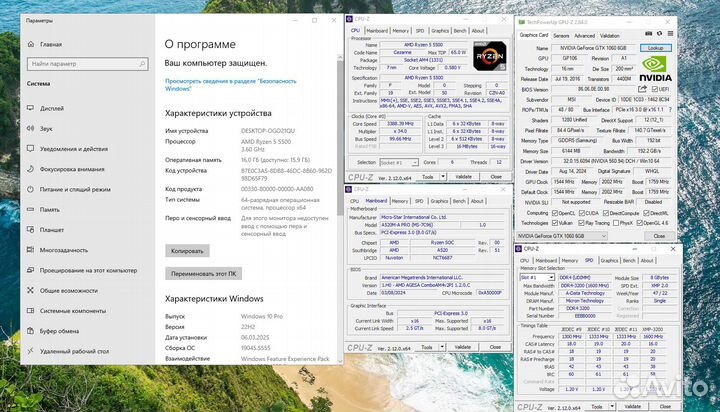Open About tab in CPU-Z CPU-tab window

click(x=478, y=31)
